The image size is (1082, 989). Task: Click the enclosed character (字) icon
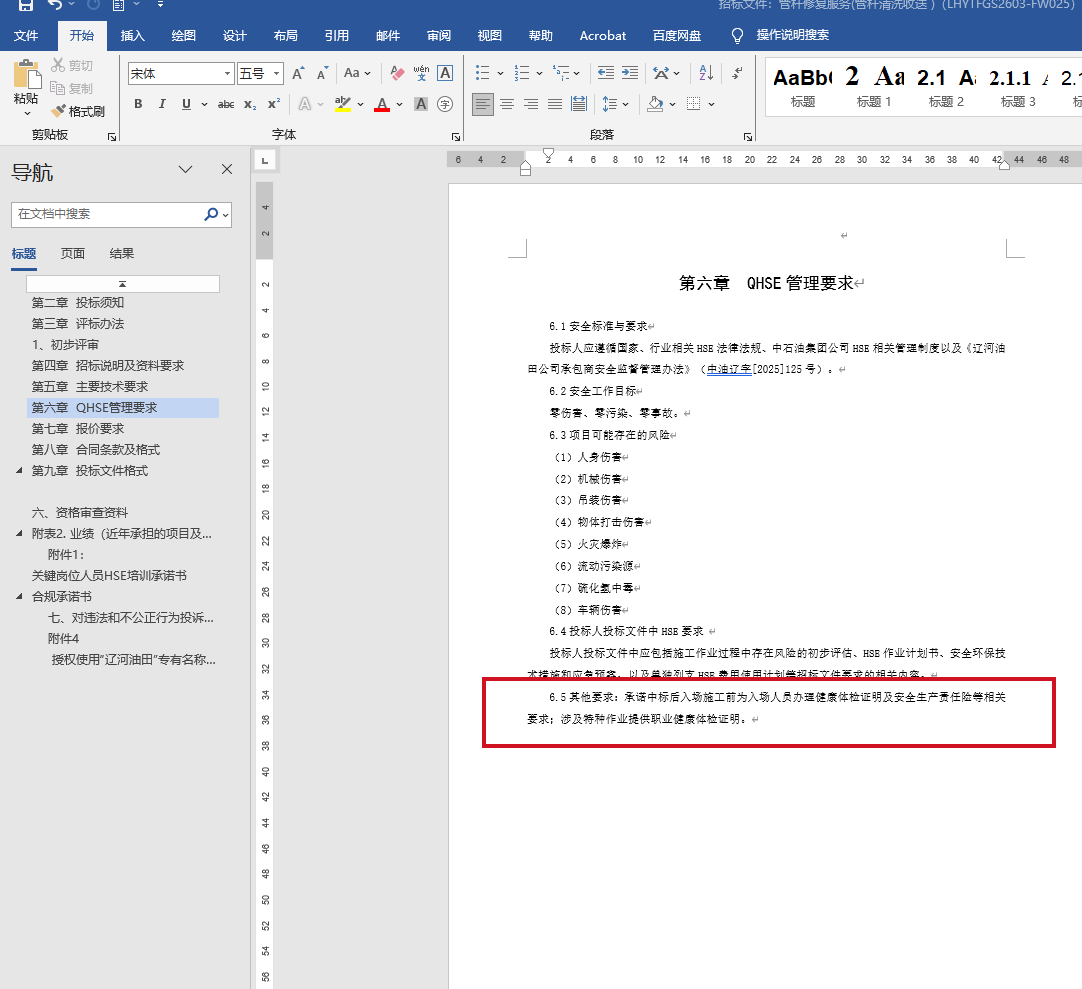(445, 104)
